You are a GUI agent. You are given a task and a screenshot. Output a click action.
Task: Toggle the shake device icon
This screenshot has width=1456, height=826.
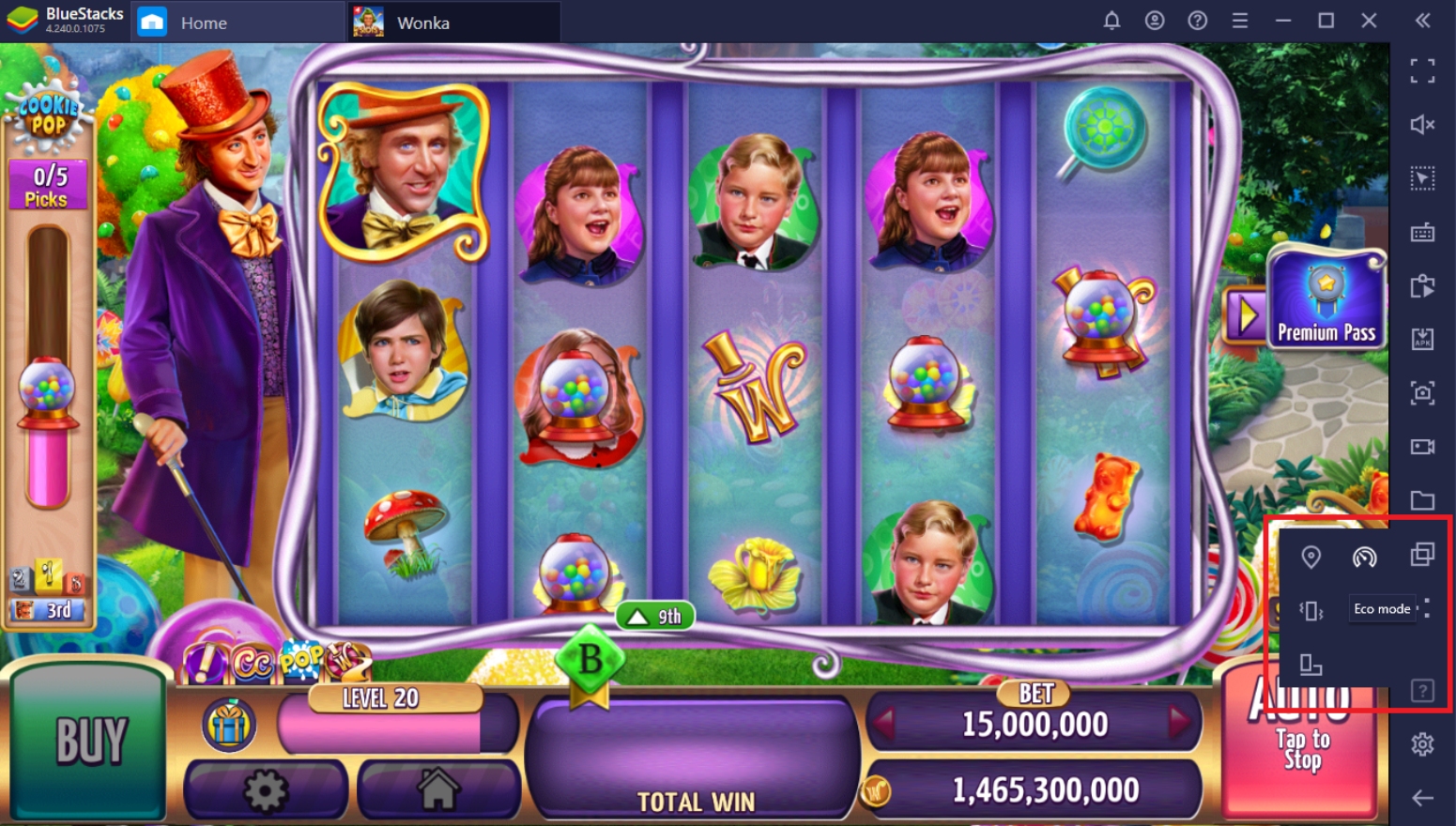[1311, 611]
